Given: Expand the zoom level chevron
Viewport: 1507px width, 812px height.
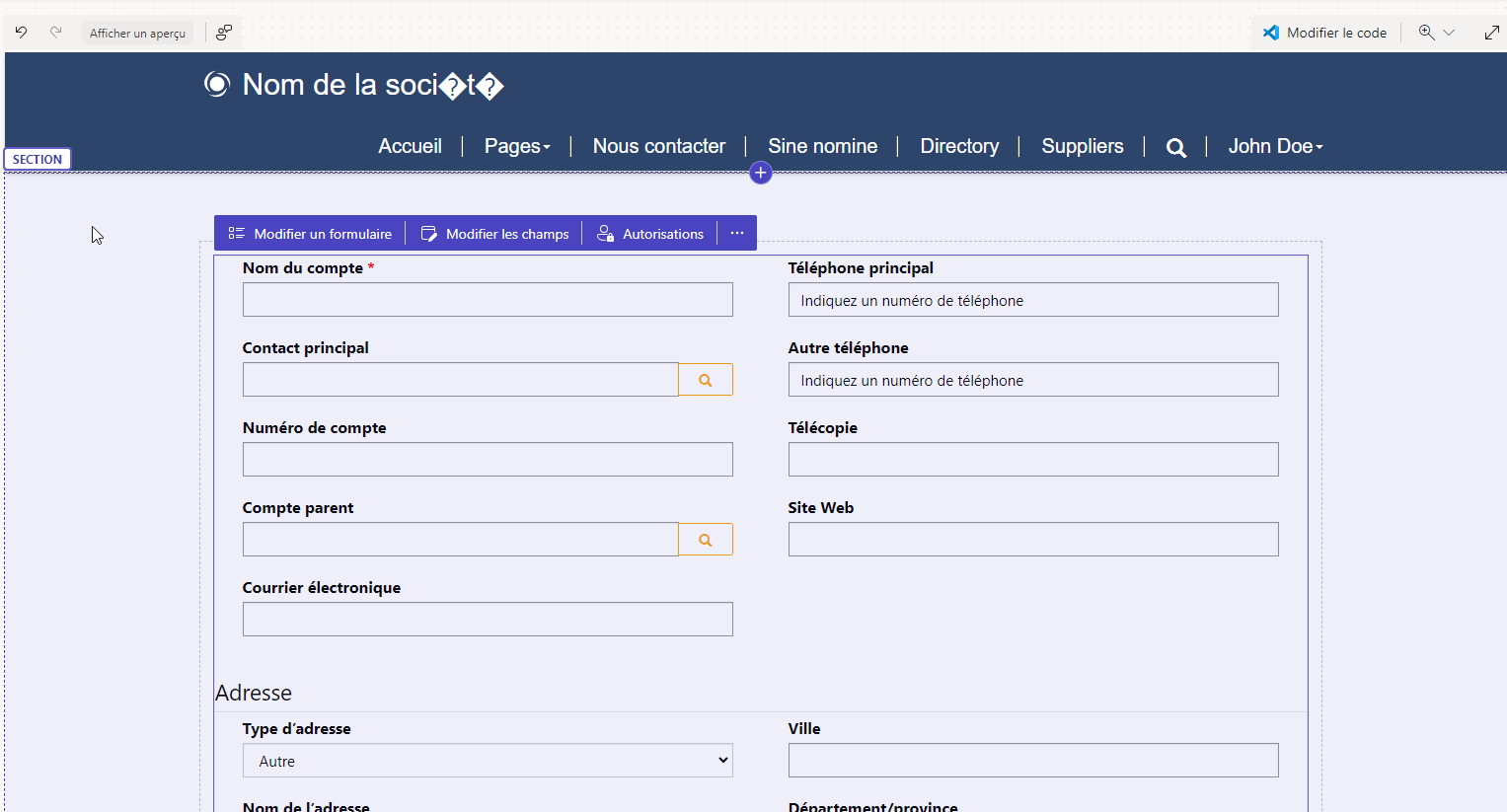Looking at the screenshot, I should [x=1449, y=33].
